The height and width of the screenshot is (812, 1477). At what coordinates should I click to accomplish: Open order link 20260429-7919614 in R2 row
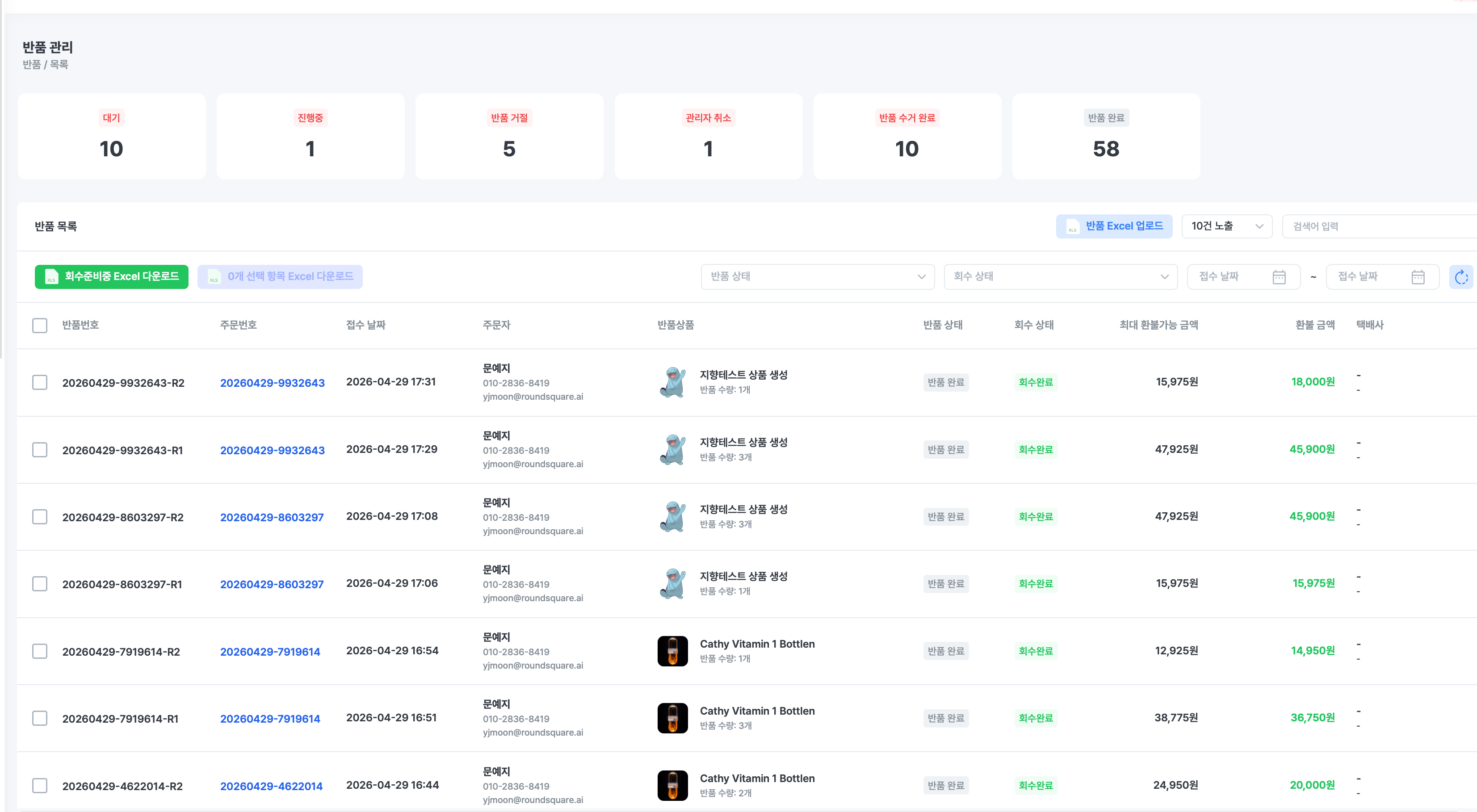[270, 652]
